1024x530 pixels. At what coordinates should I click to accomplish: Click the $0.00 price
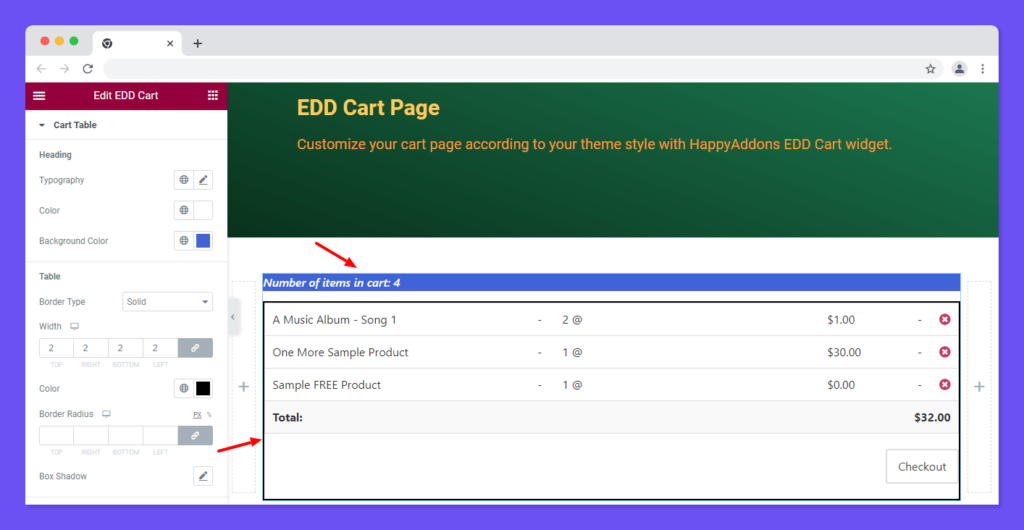pyautogui.click(x=841, y=385)
